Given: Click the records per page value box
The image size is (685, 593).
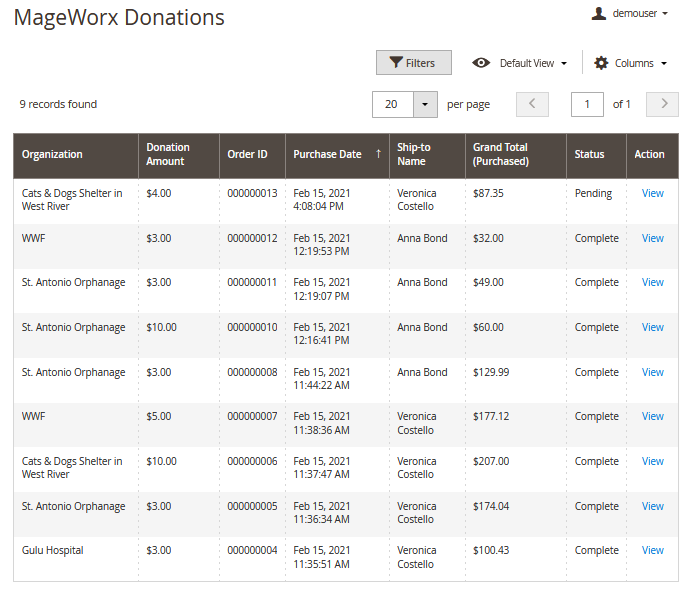Looking at the screenshot, I should tap(392, 104).
